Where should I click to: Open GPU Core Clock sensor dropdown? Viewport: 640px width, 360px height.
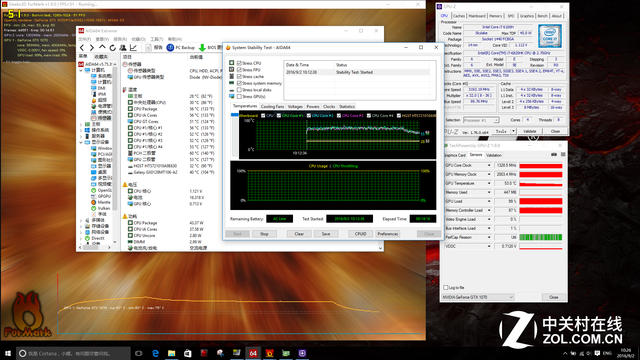[x=489, y=165]
